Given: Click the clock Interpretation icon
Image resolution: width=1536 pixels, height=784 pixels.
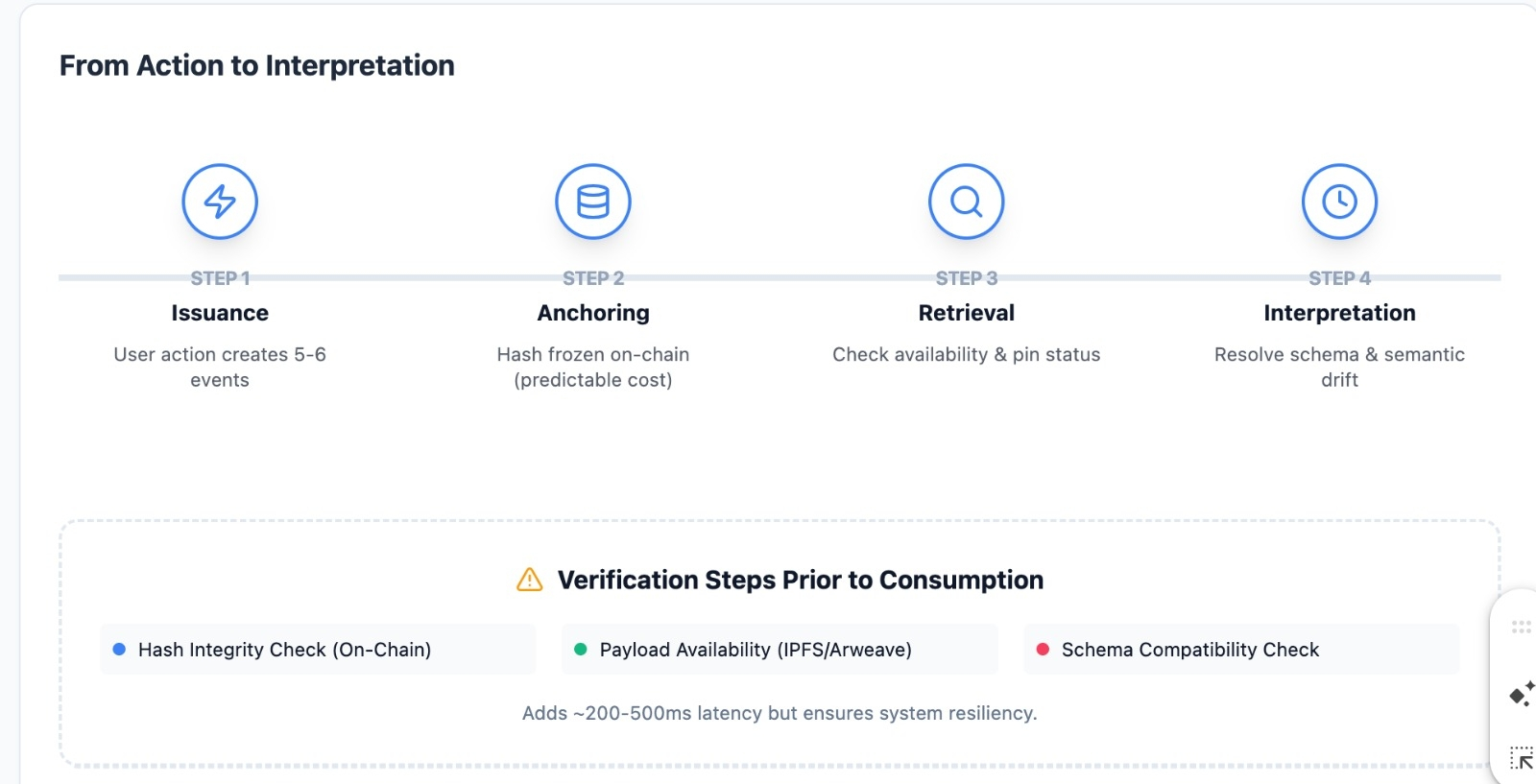Looking at the screenshot, I should click(x=1339, y=202).
